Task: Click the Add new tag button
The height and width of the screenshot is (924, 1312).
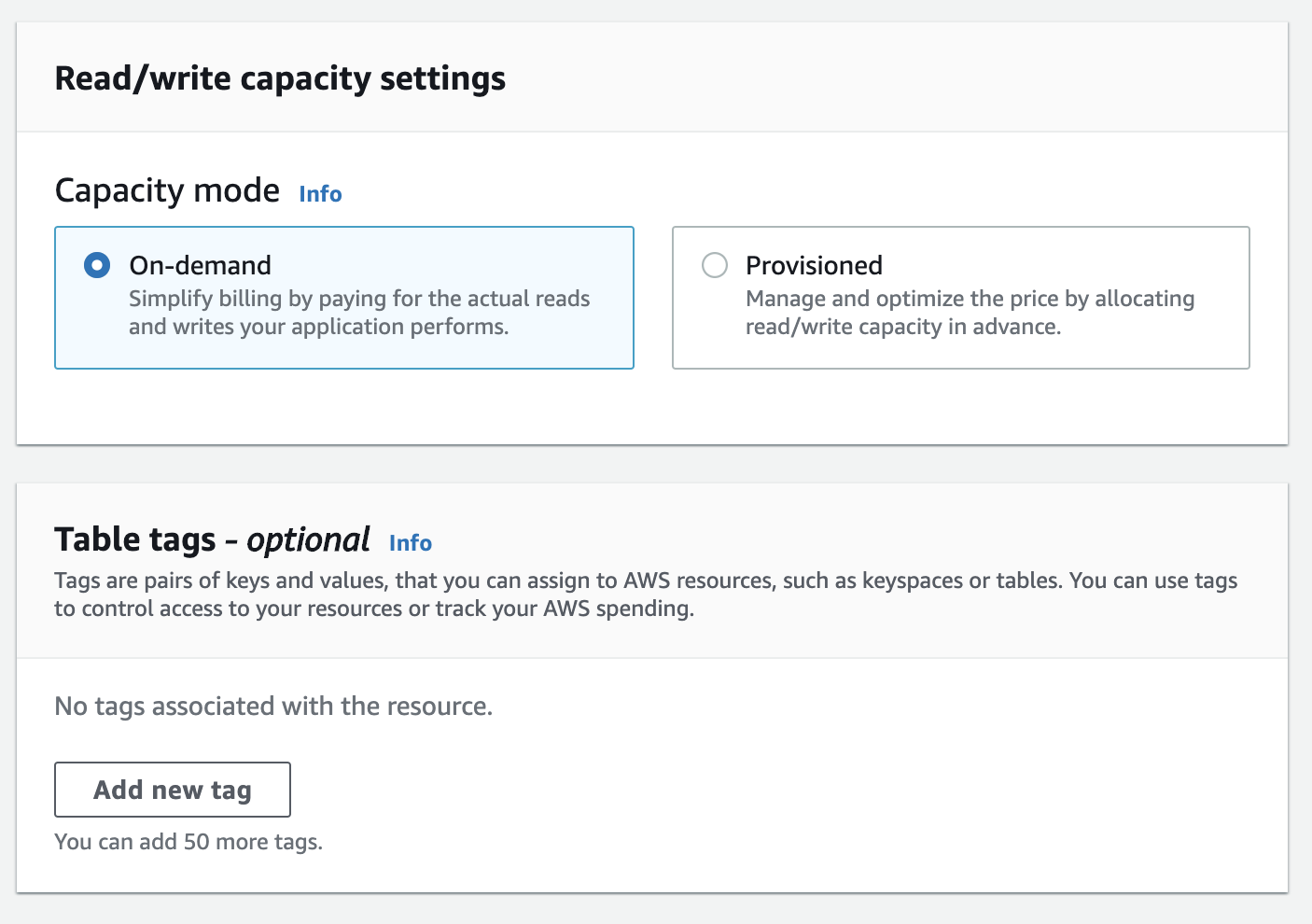Action: [172, 790]
